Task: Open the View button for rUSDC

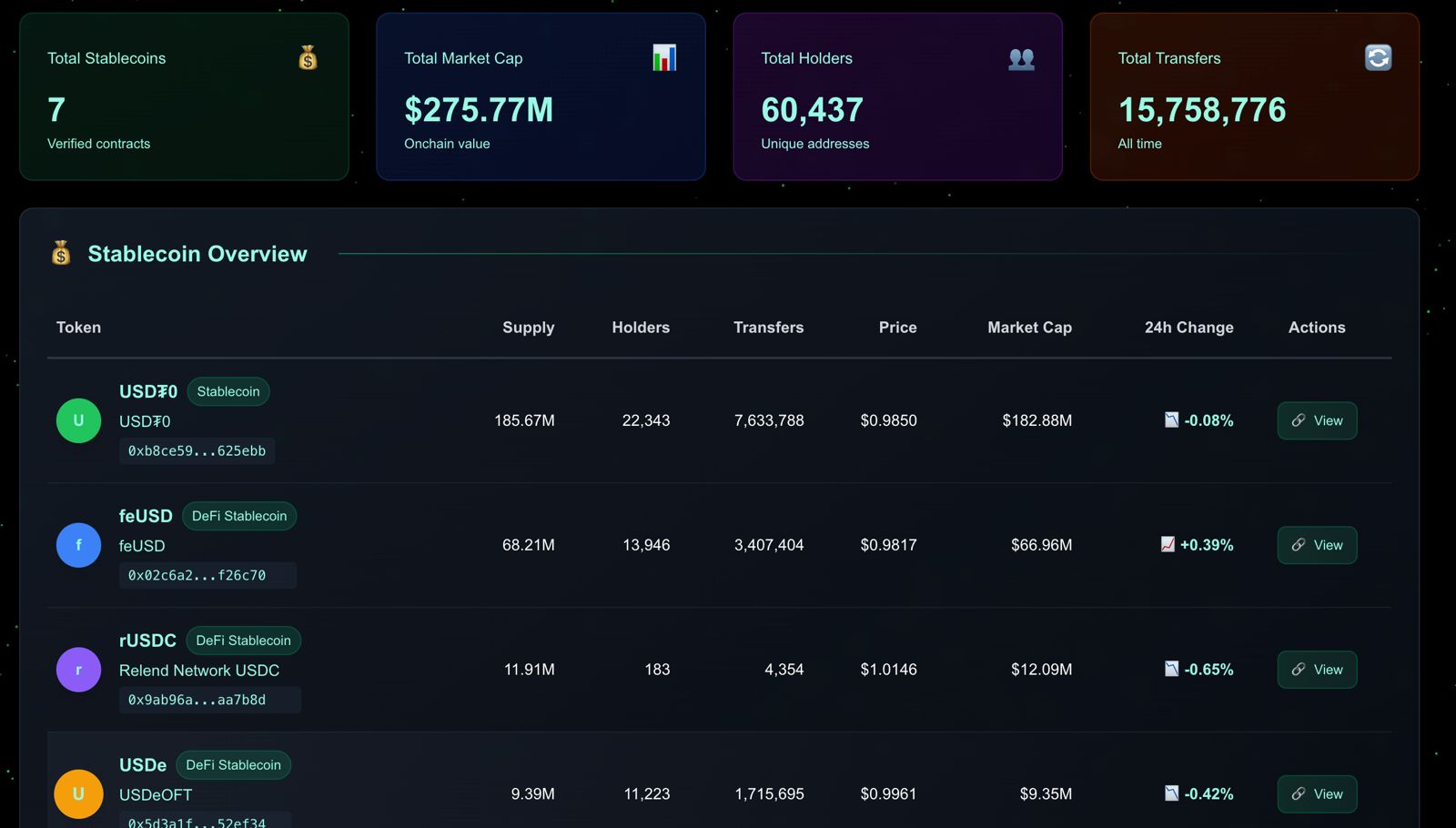Action: [x=1317, y=670]
